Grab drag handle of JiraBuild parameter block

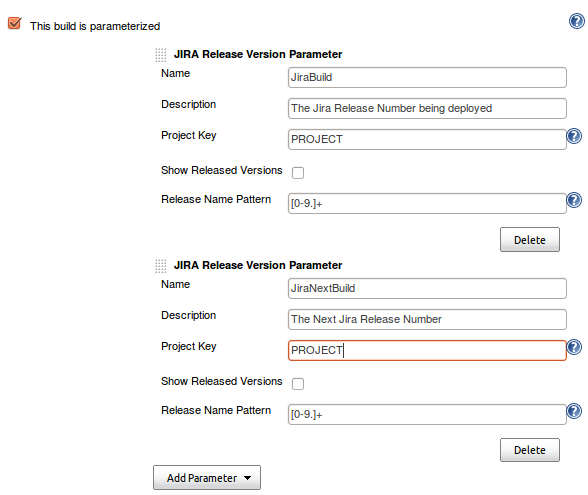pos(160,55)
